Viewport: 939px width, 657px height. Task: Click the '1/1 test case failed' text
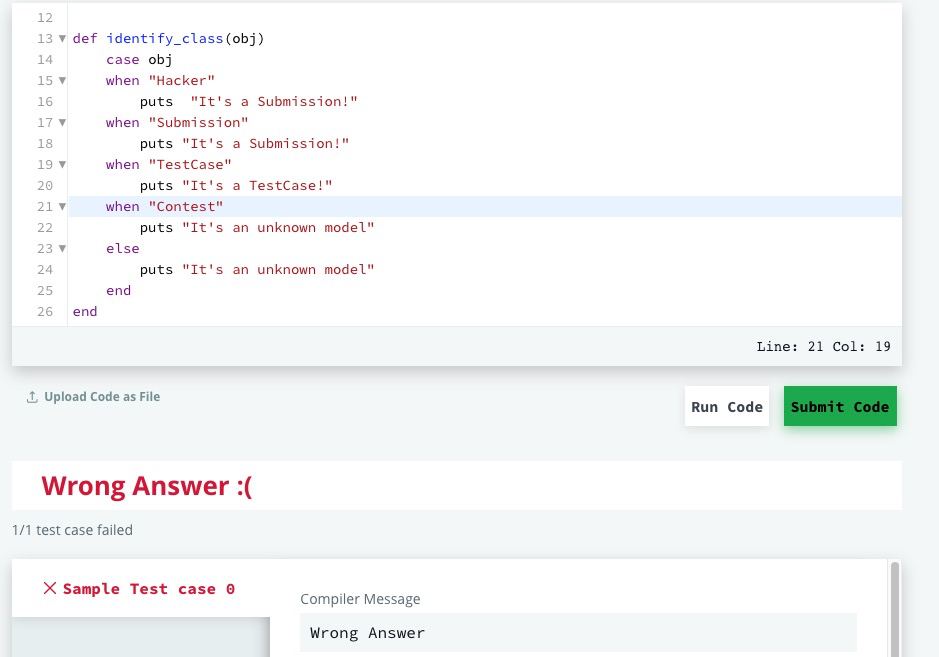(x=72, y=530)
